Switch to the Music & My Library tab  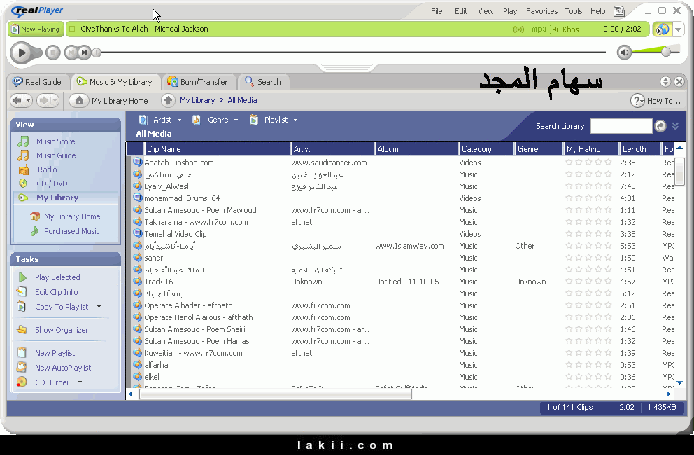[114, 81]
